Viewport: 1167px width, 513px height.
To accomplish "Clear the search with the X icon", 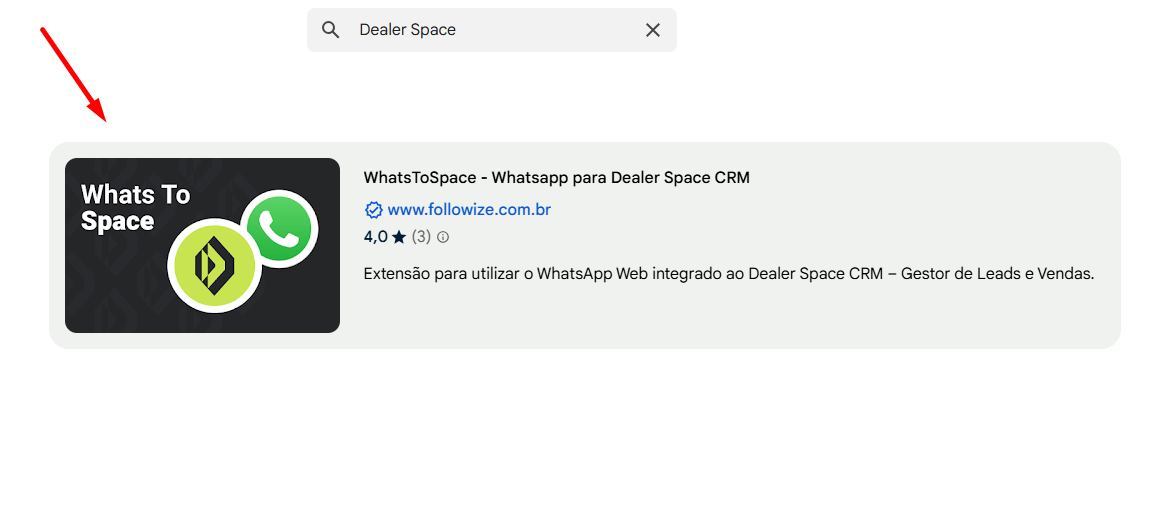I will [653, 30].
